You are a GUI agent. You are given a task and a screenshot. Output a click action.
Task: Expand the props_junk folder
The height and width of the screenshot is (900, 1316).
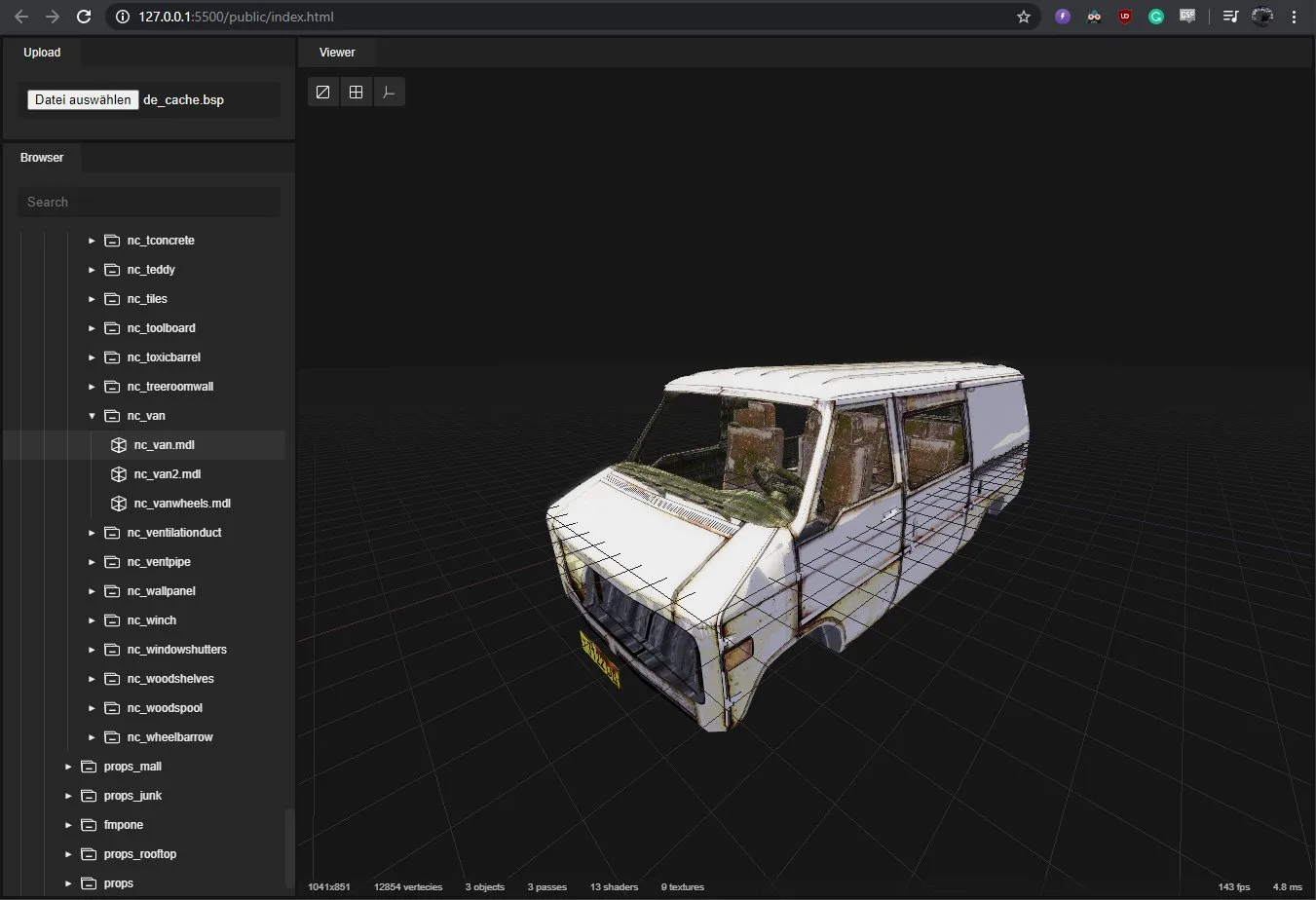68,796
